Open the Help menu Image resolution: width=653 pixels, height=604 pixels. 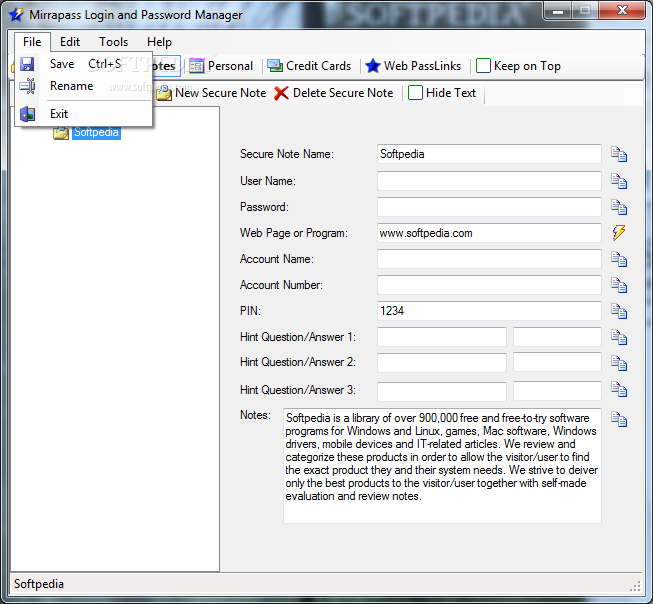159,42
